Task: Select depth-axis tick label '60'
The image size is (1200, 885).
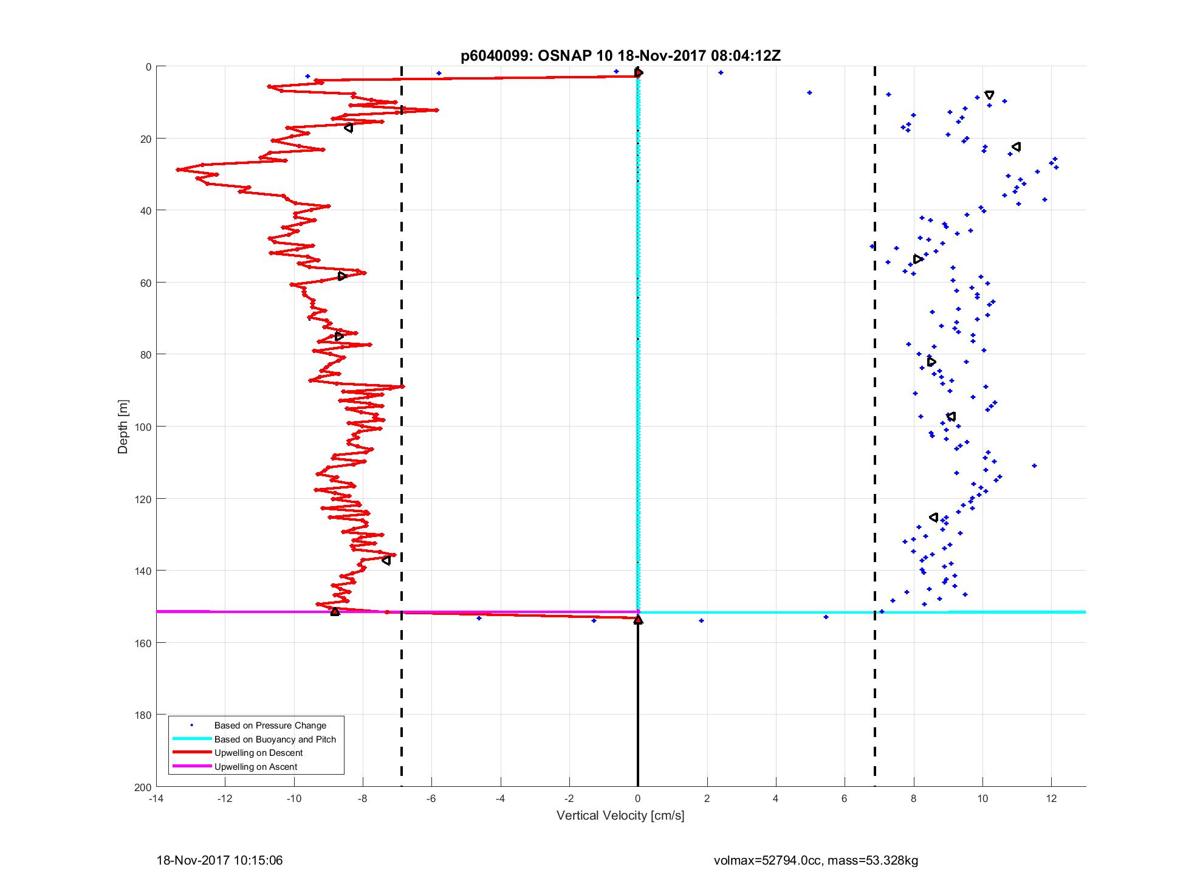Action: [145, 283]
